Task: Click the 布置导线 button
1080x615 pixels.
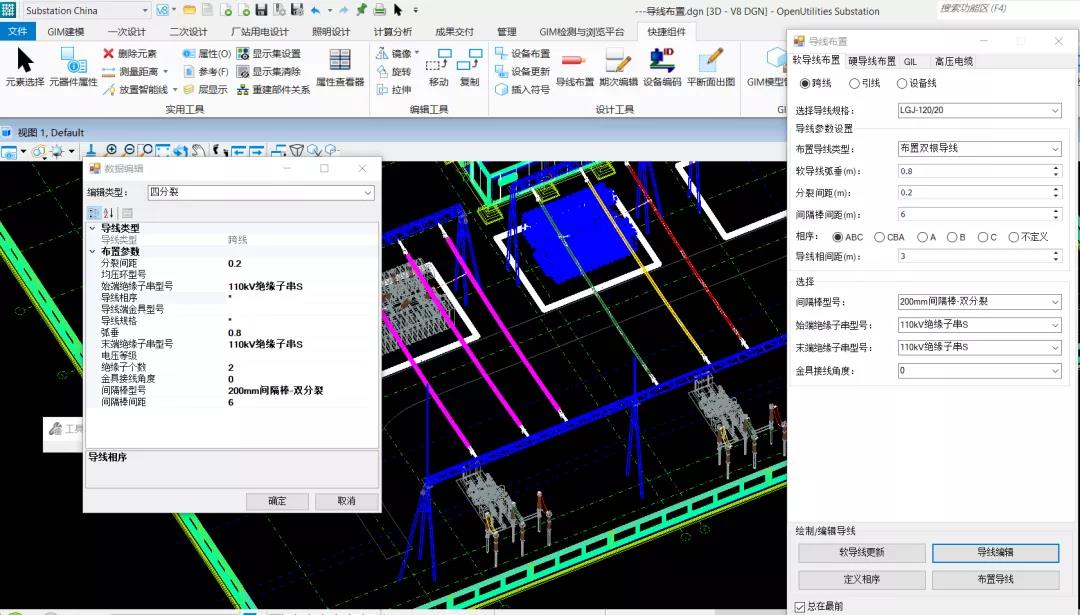Action: point(995,579)
